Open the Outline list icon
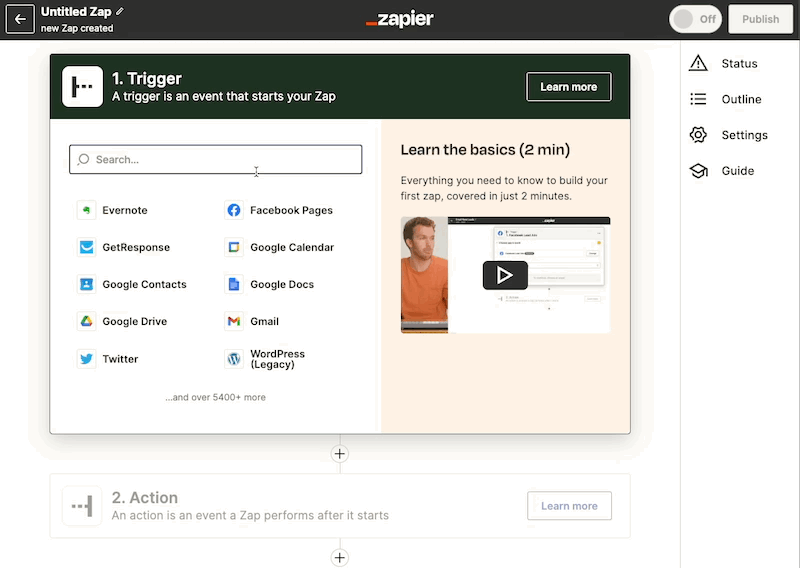 (x=698, y=99)
